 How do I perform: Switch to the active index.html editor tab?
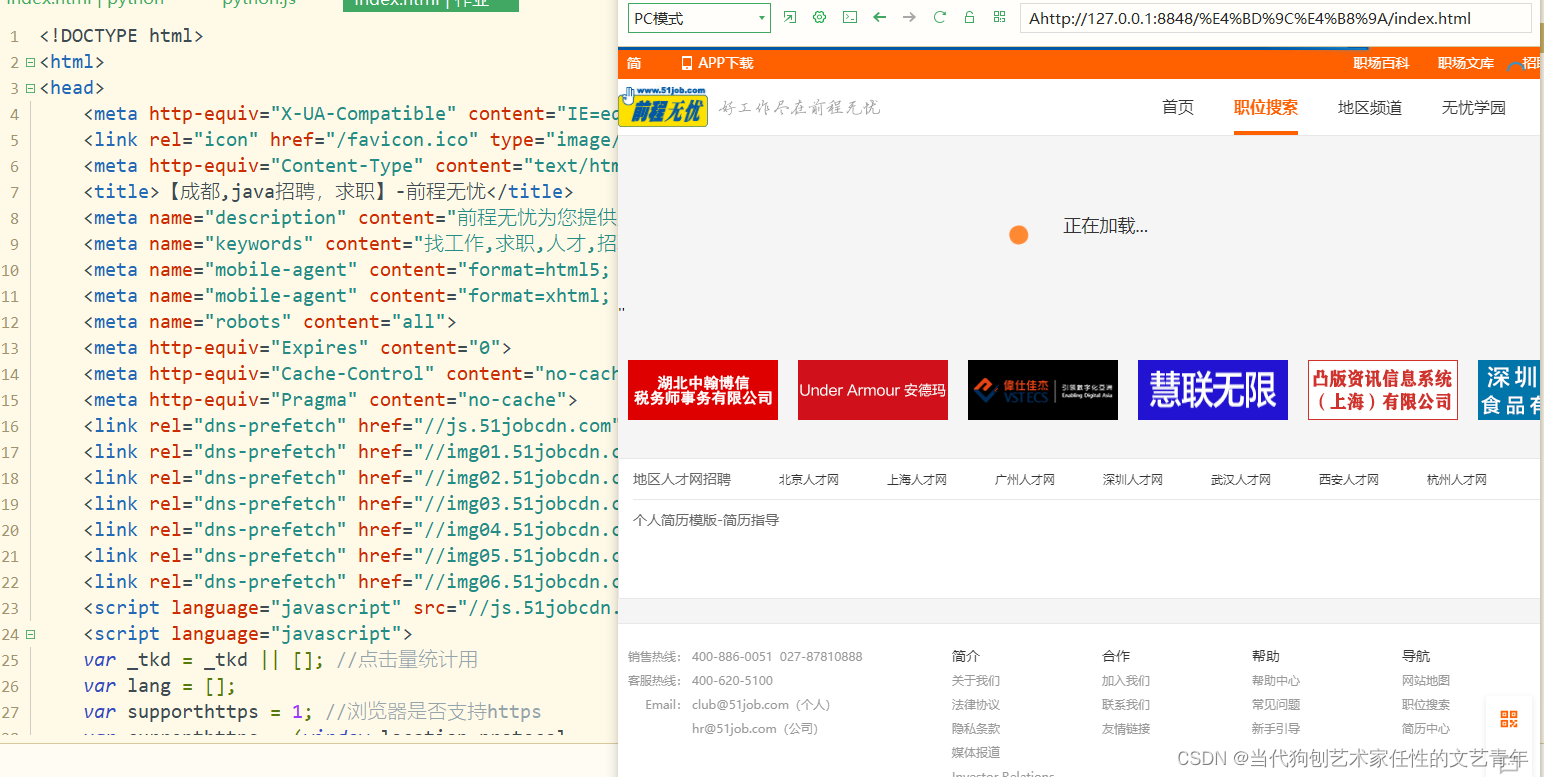coord(430,3)
